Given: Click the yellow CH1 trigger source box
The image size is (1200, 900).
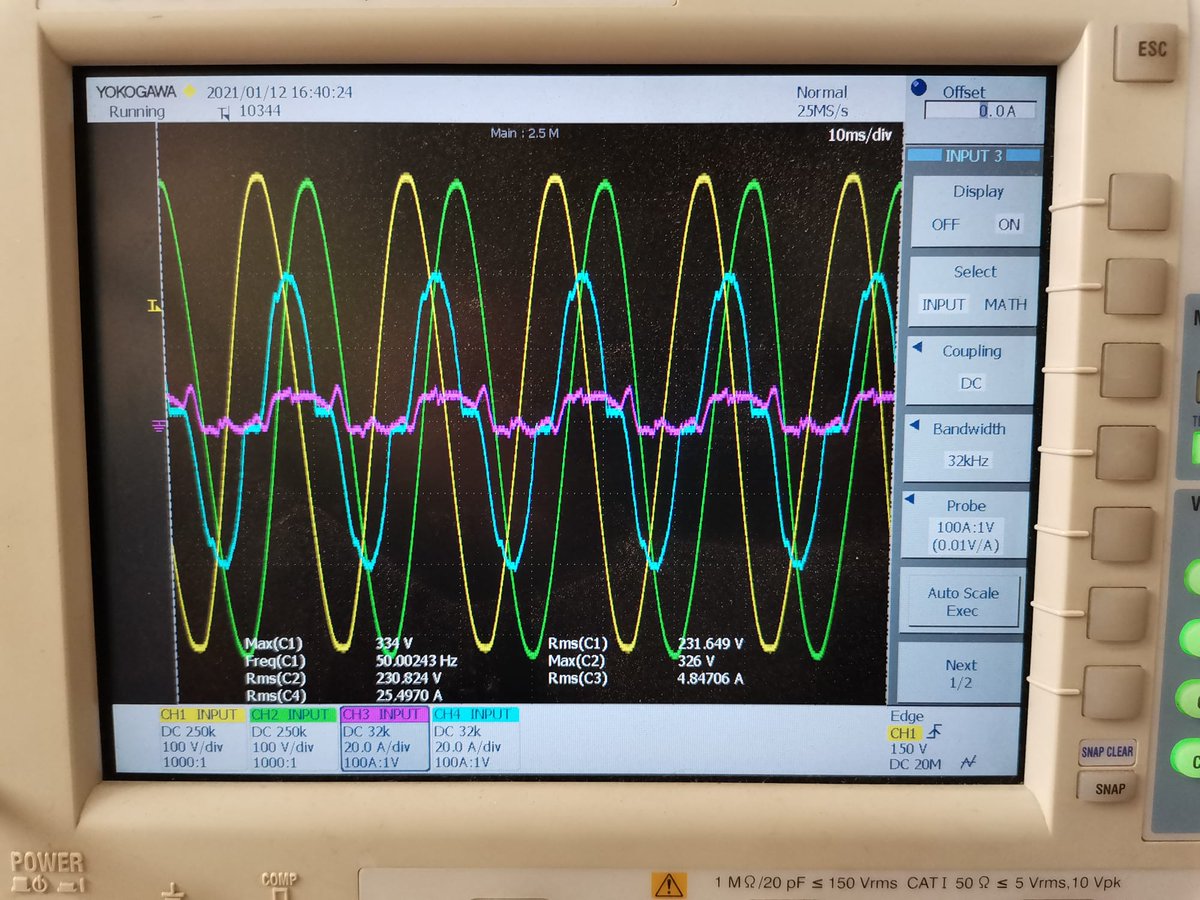Looking at the screenshot, I should pos(903,732).
